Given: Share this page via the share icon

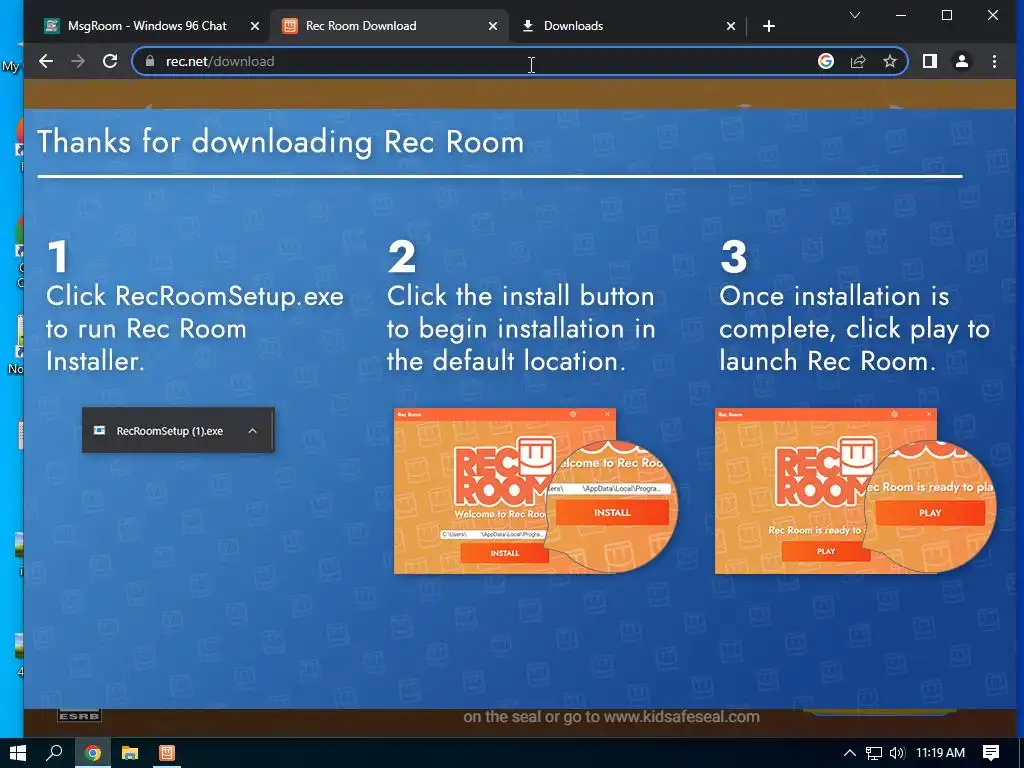Looking at the screenshot, I should coord(857,61).
